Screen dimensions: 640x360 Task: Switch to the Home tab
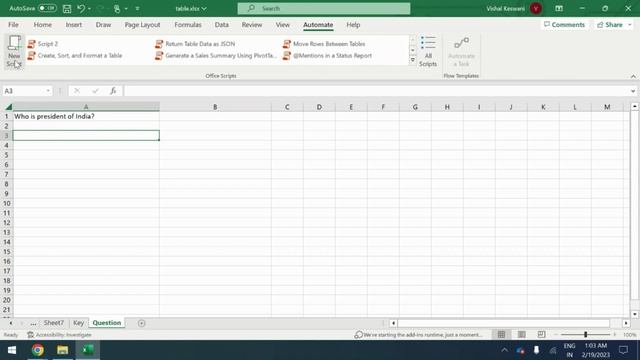[x=42, y=25]
